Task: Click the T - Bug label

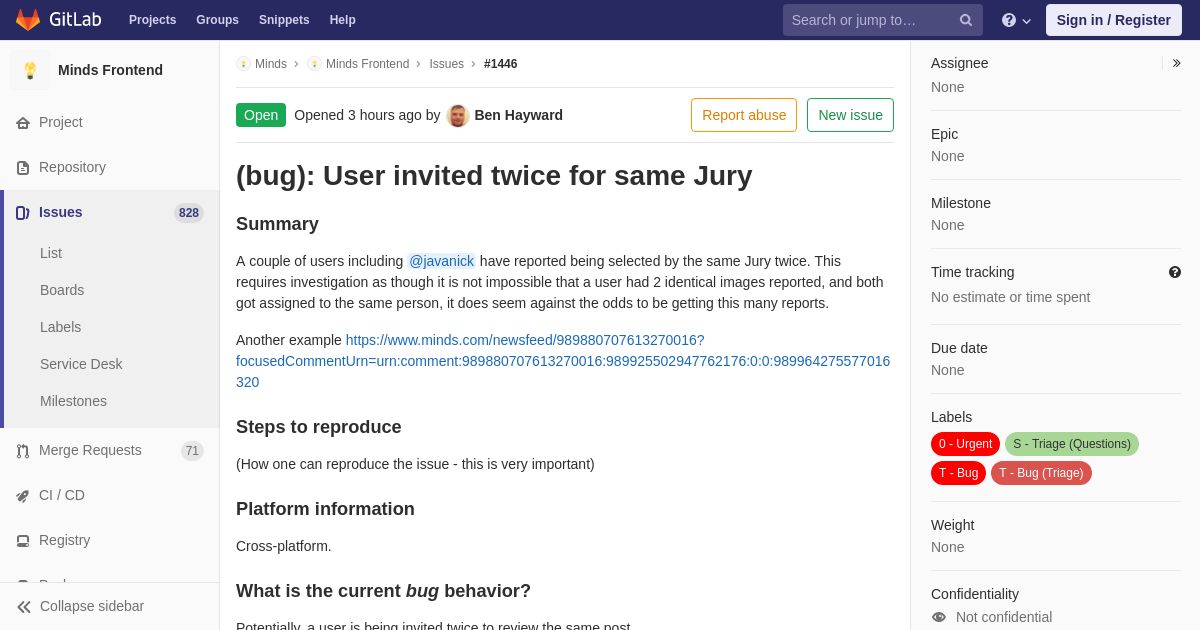Action: click(958, 473)
